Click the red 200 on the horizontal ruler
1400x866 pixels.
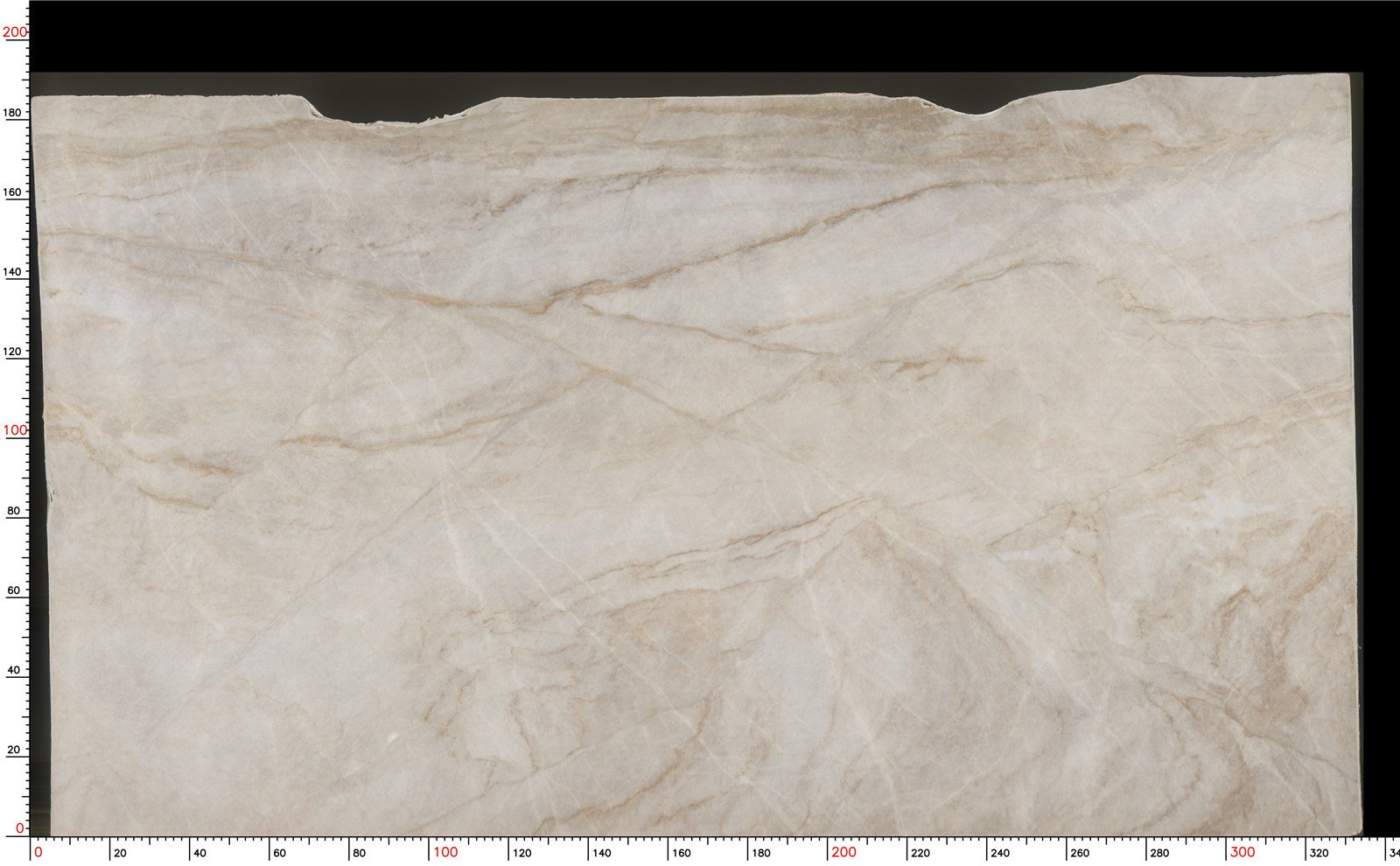pyautogui.click(x=843, y=852)
